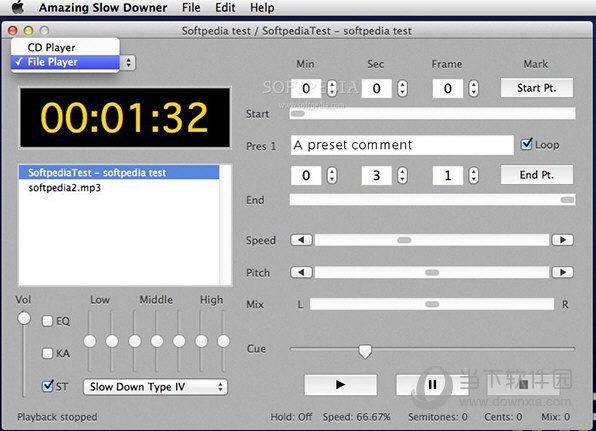Click the start Sec stepper arrows
The height and width of the screenshot is (431, 596).
pyautogui.click(x=402, y=88)
